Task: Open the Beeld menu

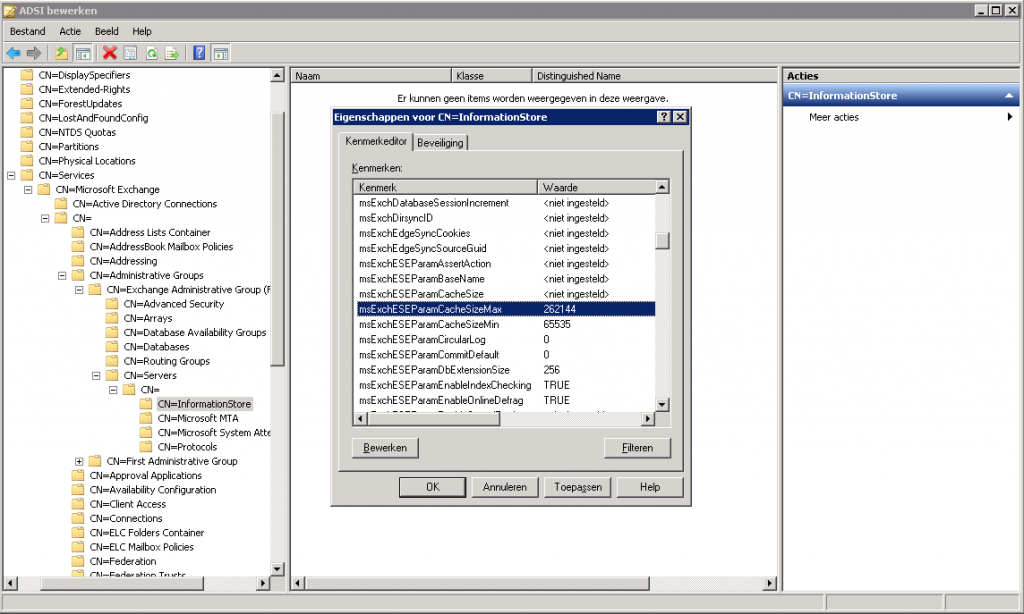Action: pyautogui.click(x=106, y=31)
